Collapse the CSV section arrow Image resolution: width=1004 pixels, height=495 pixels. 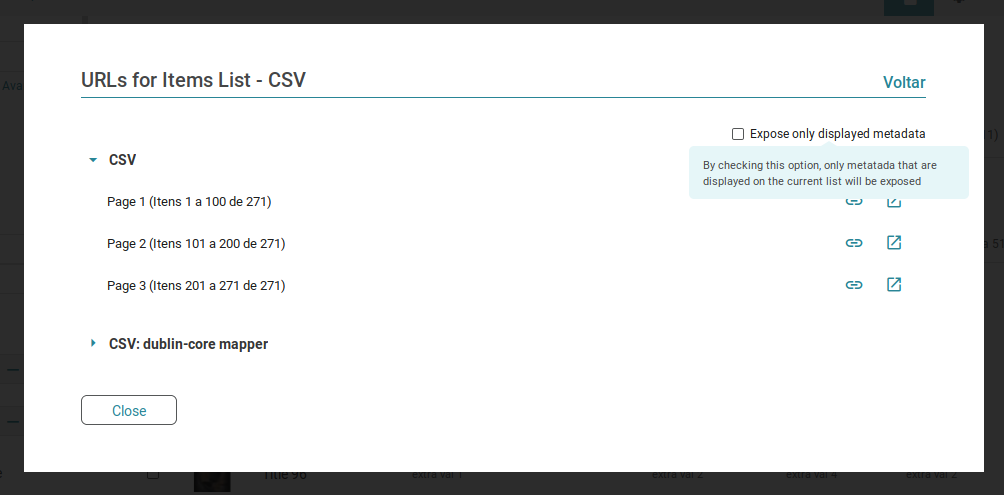tap(93, 160)
